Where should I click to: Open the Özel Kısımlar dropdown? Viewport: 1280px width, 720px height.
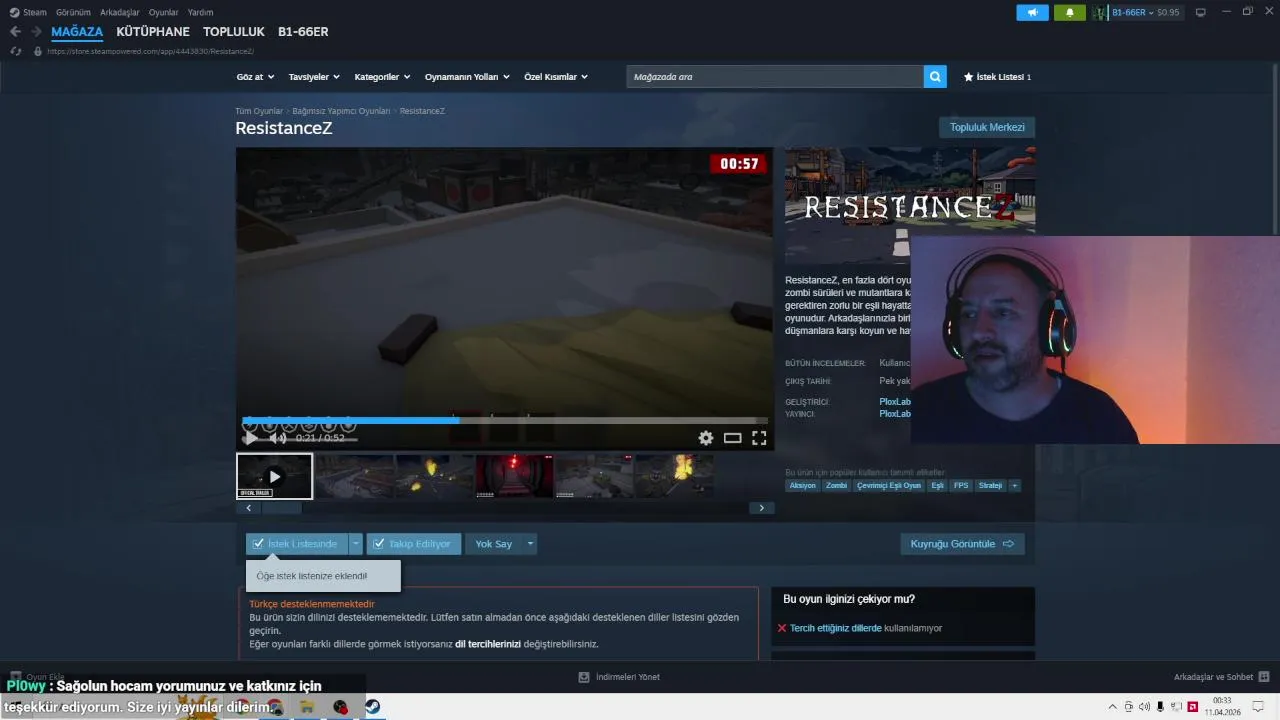pyautogui.click(x=556, y=77)
